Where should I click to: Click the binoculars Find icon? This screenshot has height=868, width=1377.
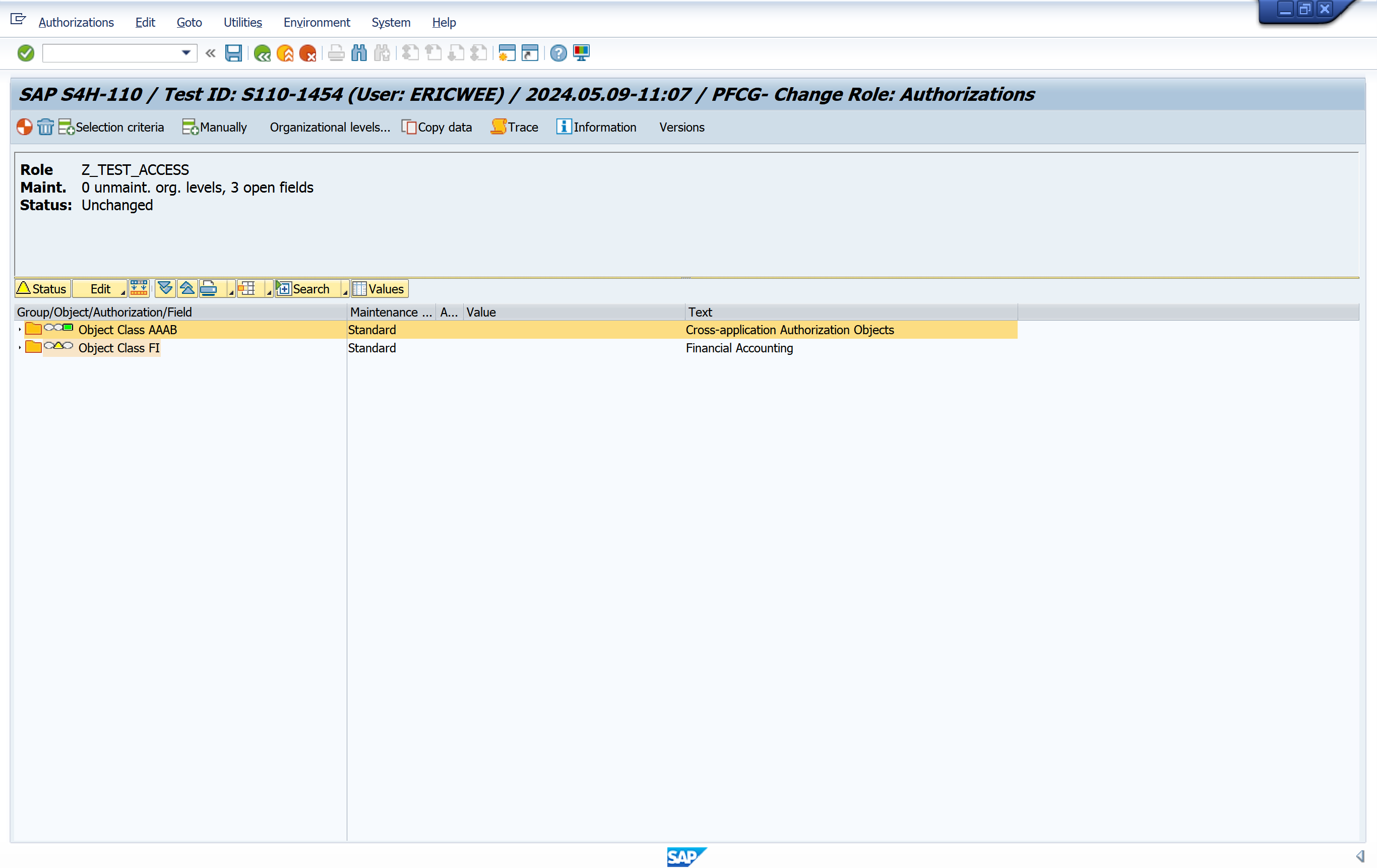tap(359, 53)
